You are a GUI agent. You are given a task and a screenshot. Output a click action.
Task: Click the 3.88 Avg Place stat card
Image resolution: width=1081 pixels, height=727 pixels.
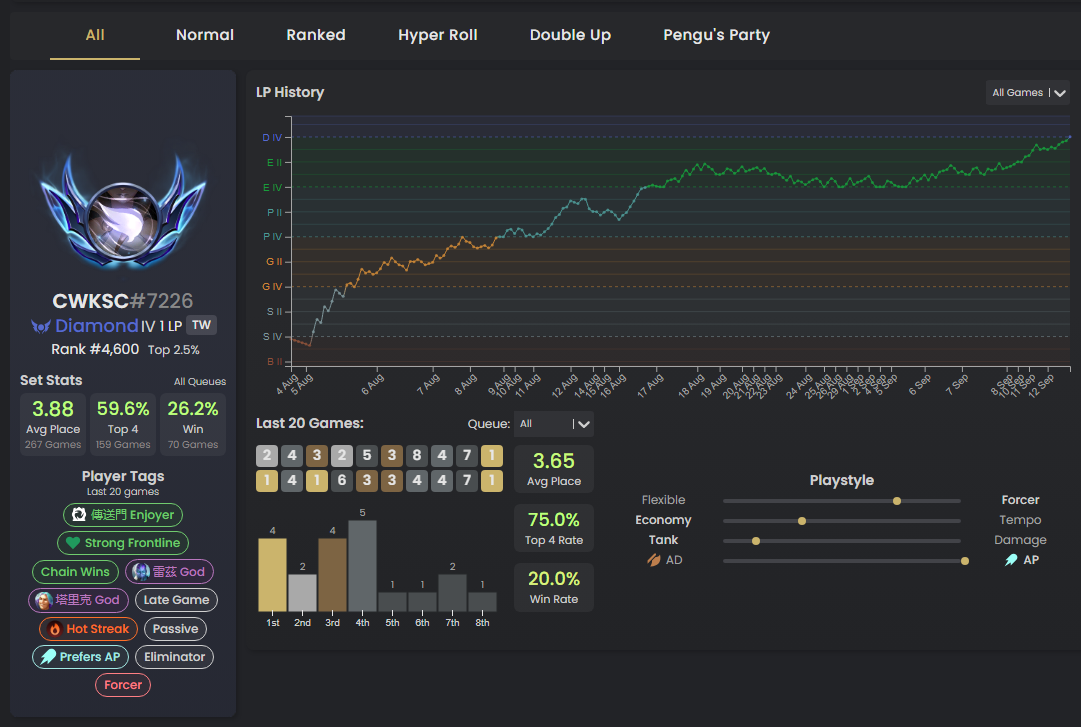coord(53,424)
